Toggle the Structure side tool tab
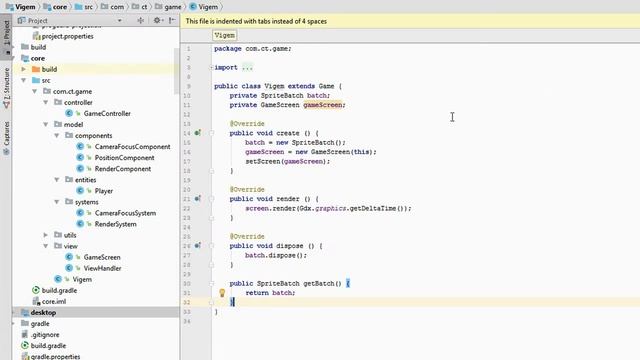Image resolution: width=640 pixels, height=360 pixels. point(6,88)
